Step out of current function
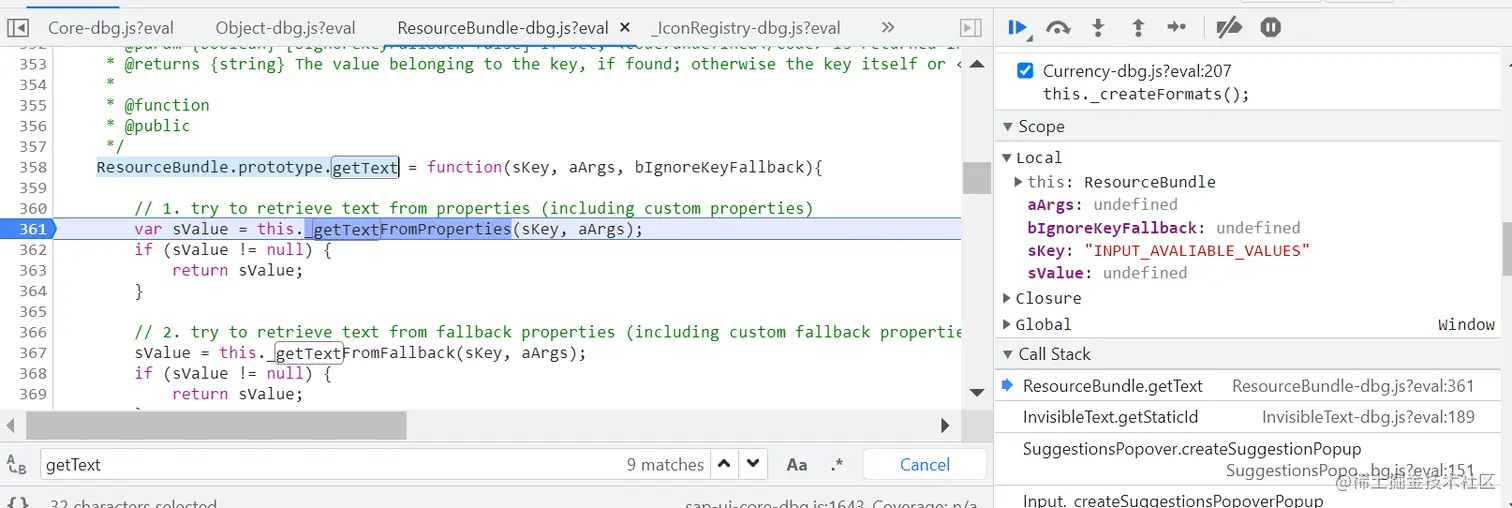The width and height of the screenshot is (1512, 508). 1137,28
